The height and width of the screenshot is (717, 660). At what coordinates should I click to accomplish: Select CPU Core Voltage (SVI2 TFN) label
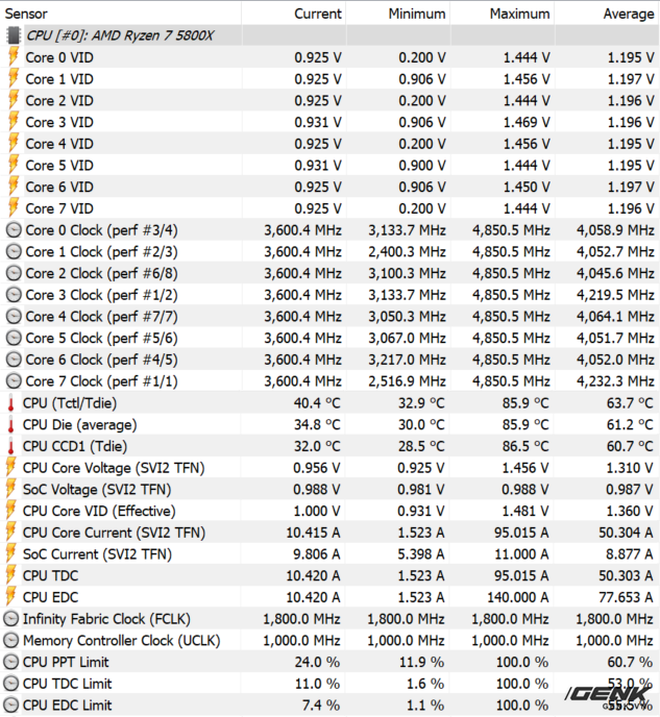(x=113, y=468)
